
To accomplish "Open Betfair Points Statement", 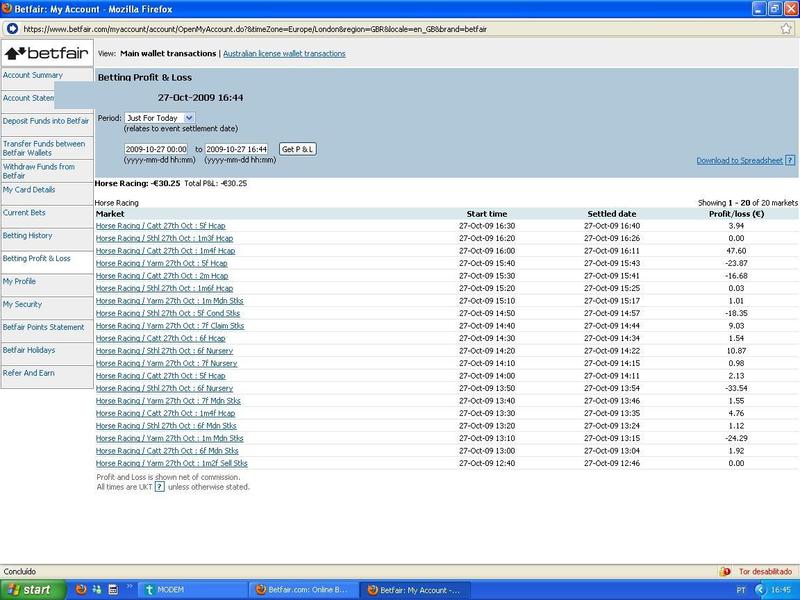I will (x=43, y=327).
